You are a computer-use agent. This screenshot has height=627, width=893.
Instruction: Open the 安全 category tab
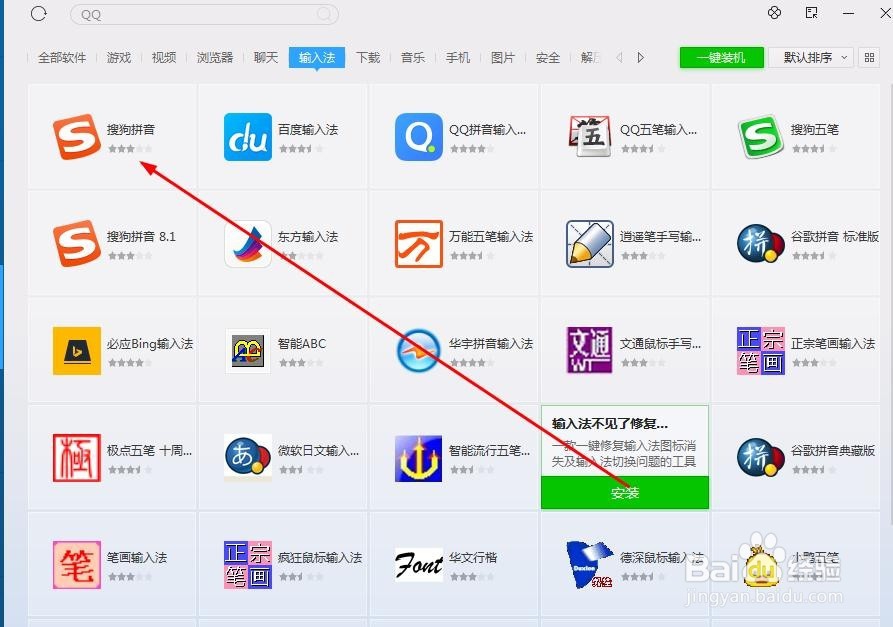548,58
